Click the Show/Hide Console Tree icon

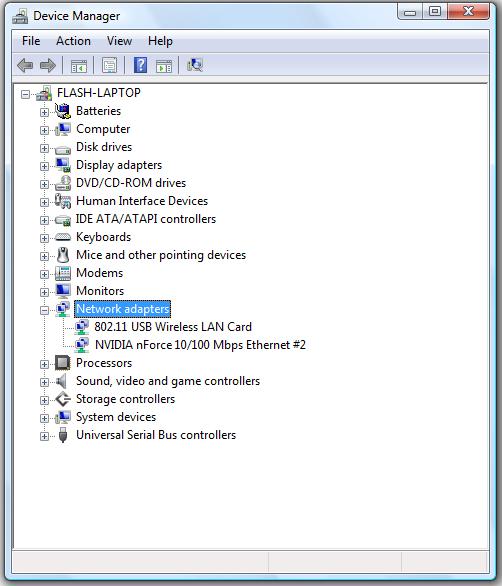(79, 66)
